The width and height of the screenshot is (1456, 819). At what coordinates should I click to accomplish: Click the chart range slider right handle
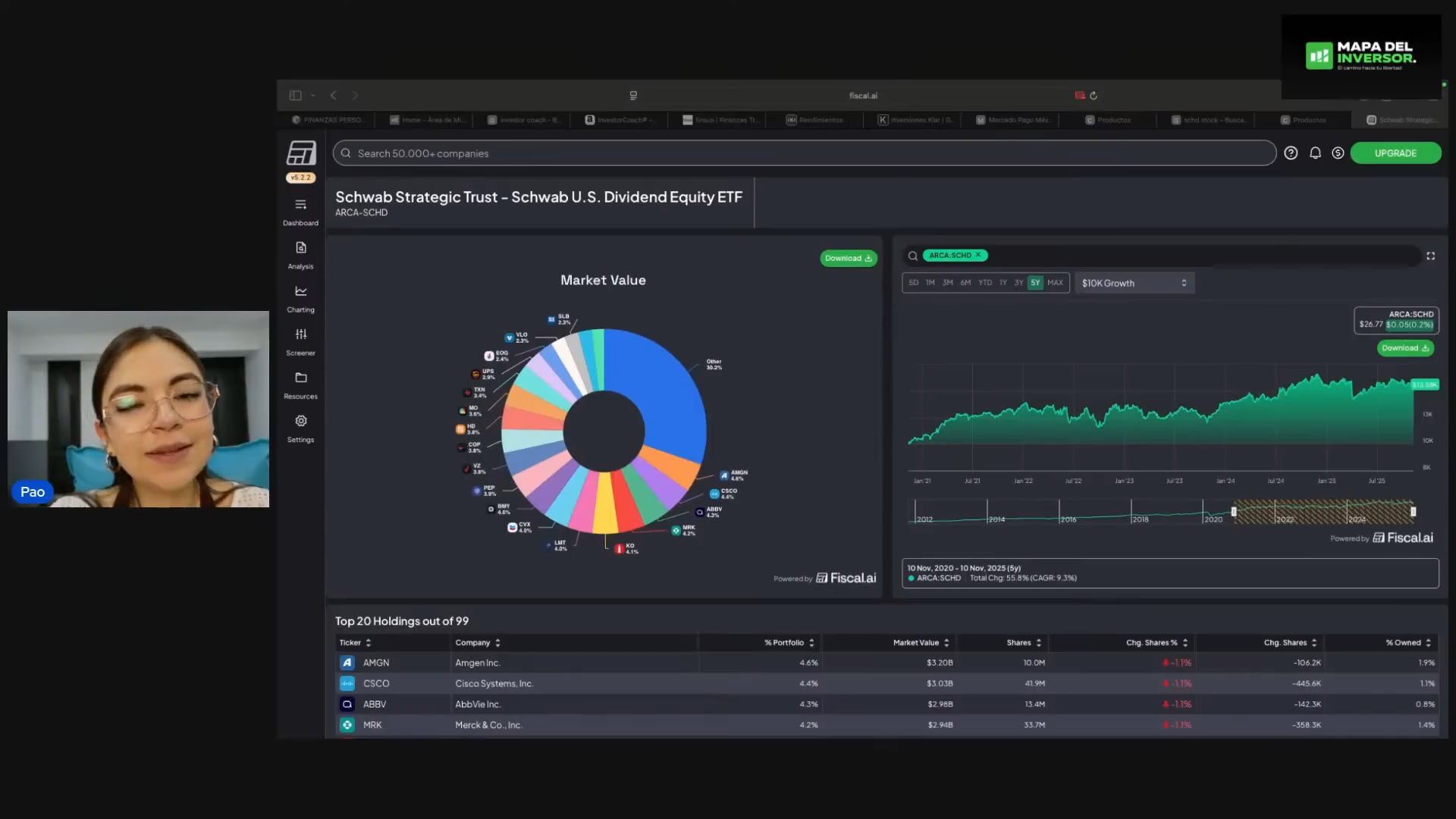point(1413,512)
